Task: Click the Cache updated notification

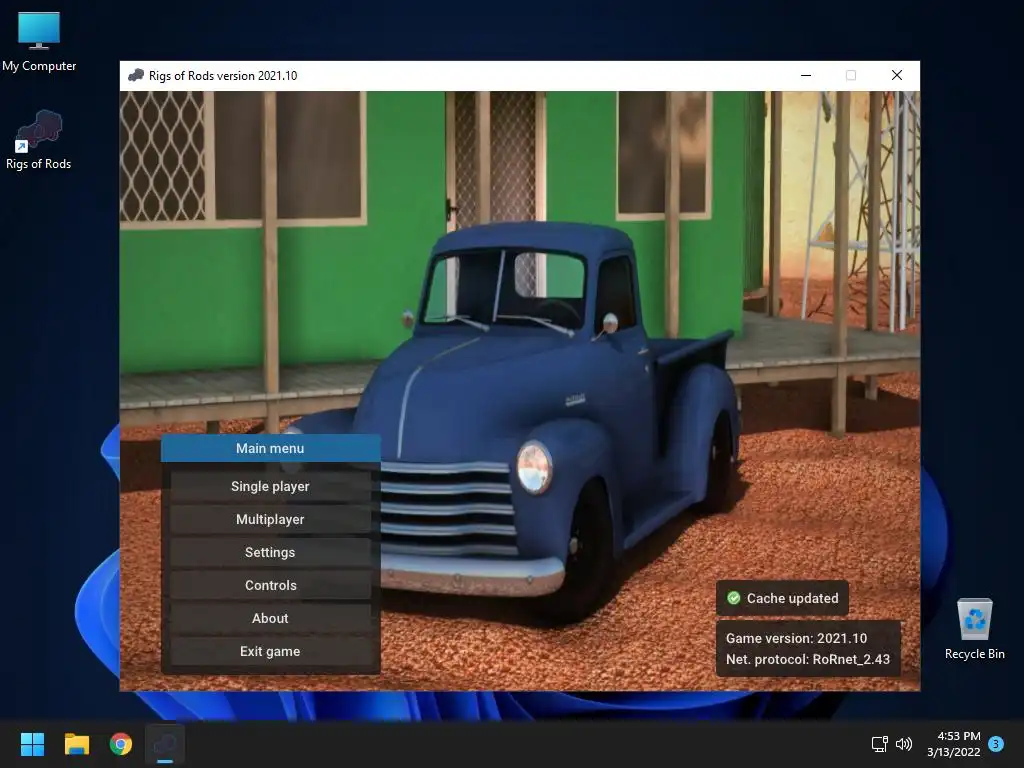Action: pyautogui.click(x=782, y=598)
